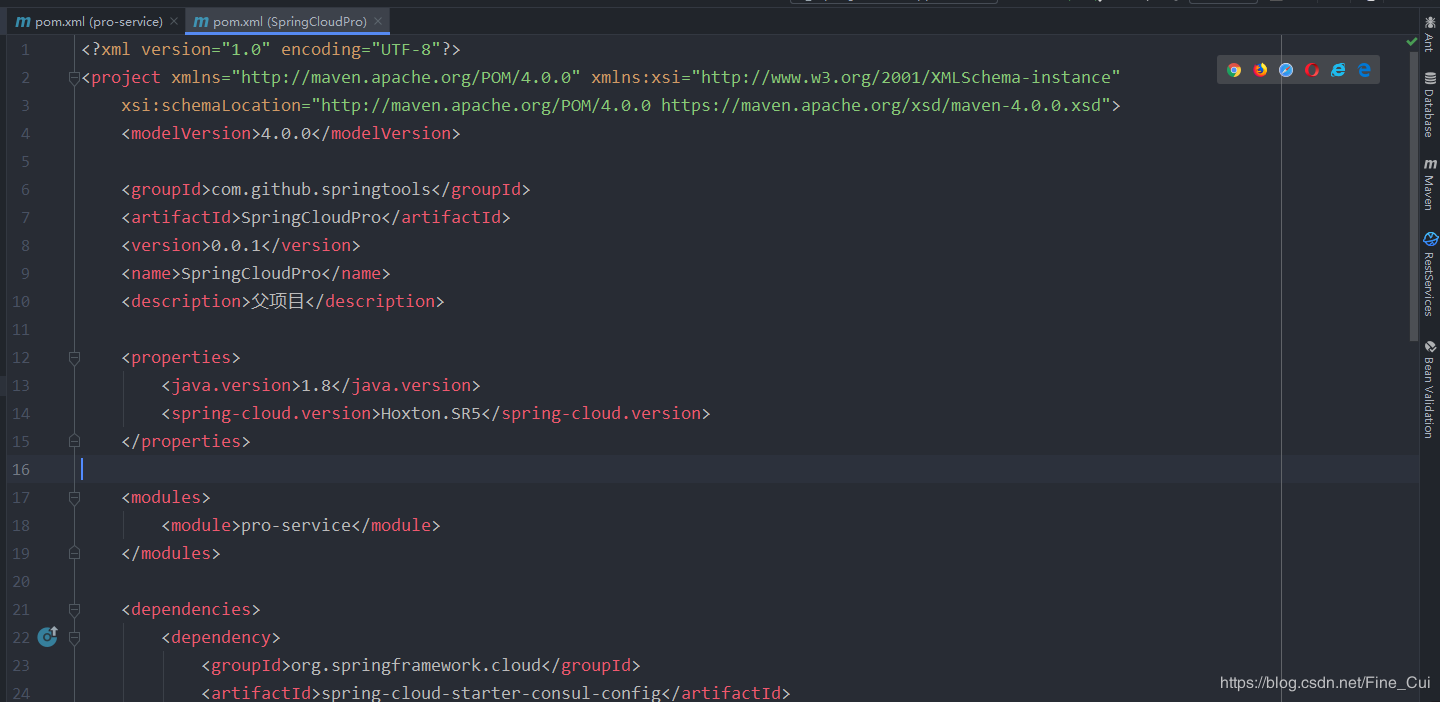Close the pom.xml (SpringCloudPro) tab
Viewport: 1440px width, 702px height.
(378, 21)
